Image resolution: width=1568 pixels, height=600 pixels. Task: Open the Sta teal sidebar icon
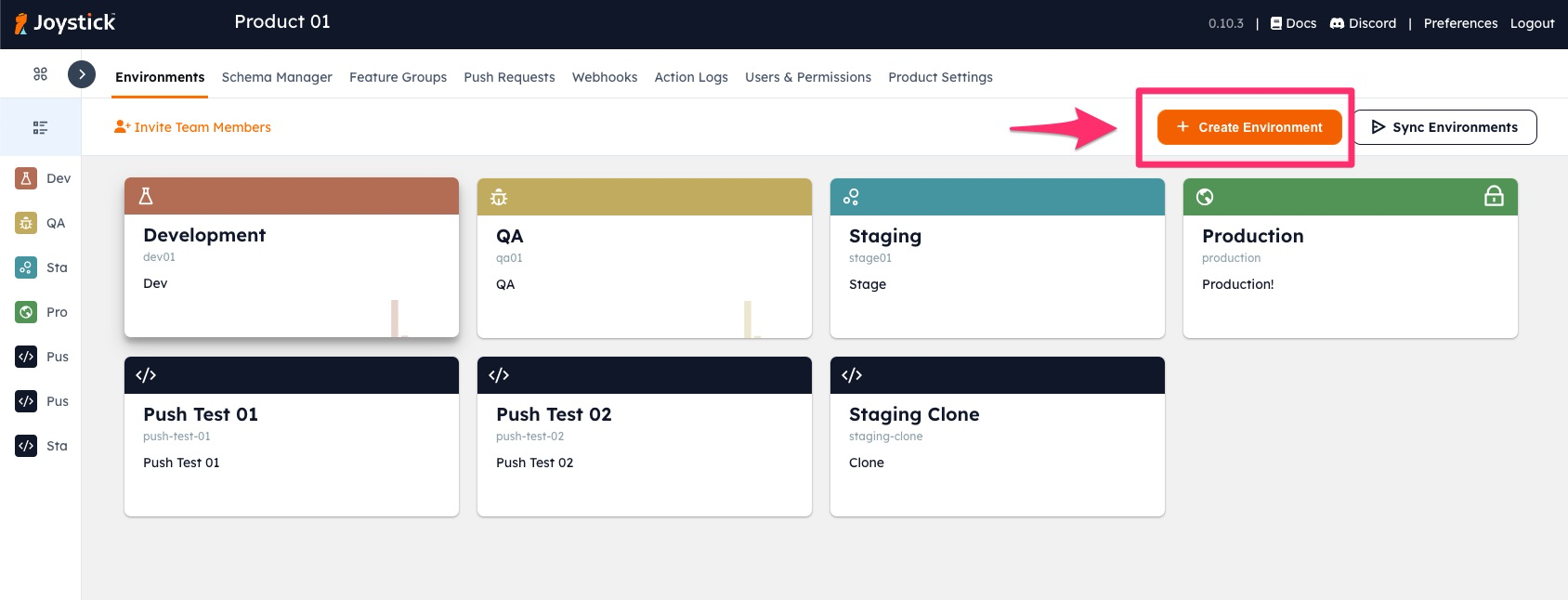(x=26, y=267)
